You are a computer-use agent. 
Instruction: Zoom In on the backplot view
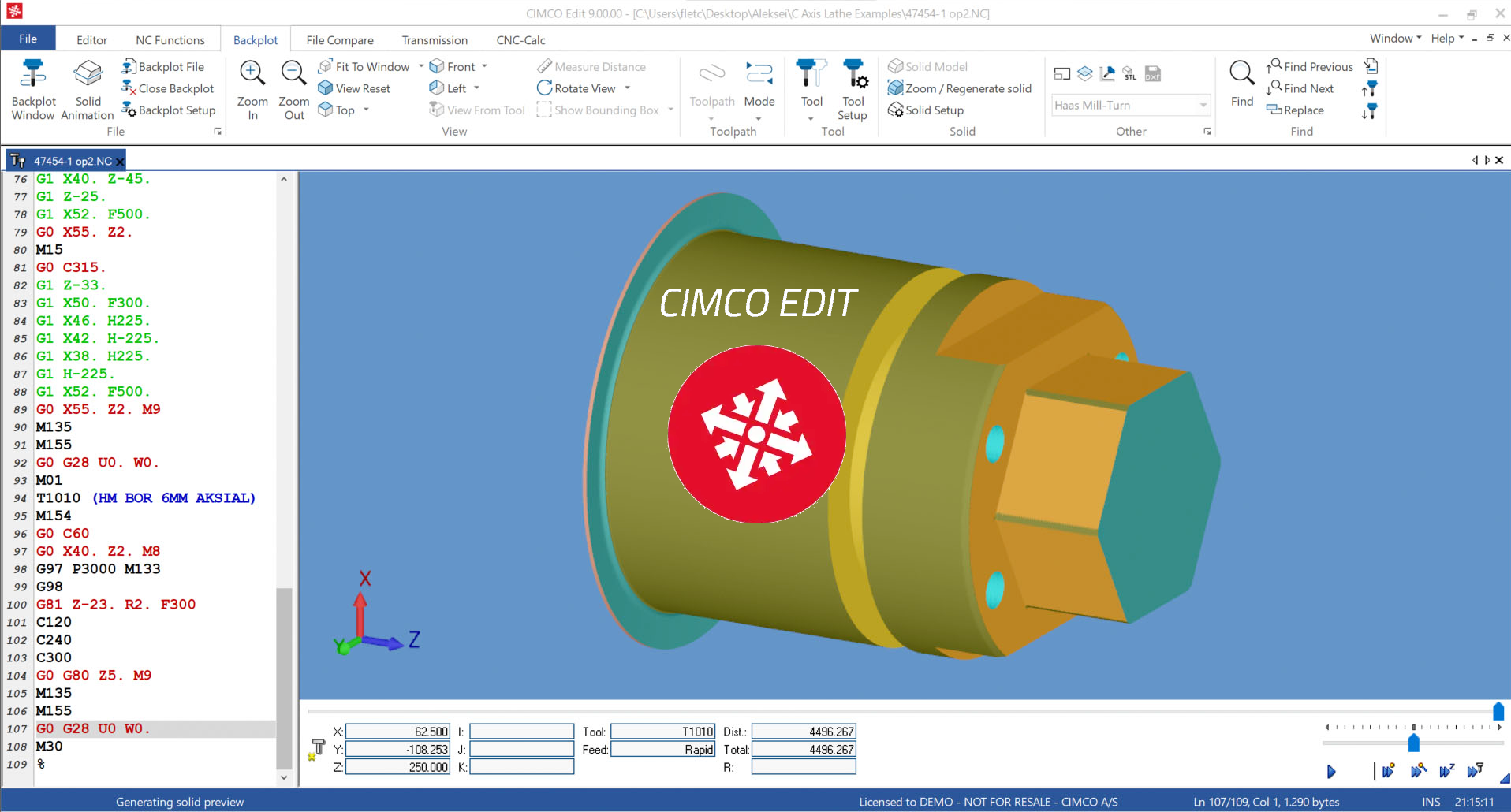(x=252, y=89)
